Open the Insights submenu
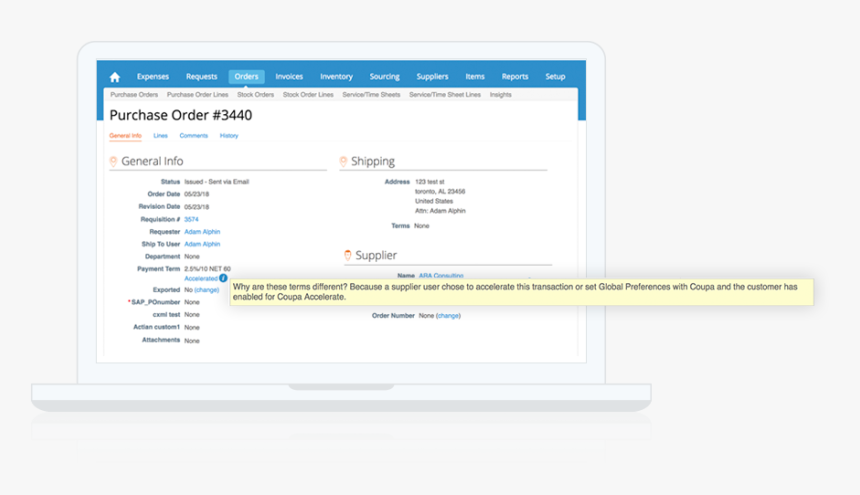860x495 pixels. [x=501, y=95]
